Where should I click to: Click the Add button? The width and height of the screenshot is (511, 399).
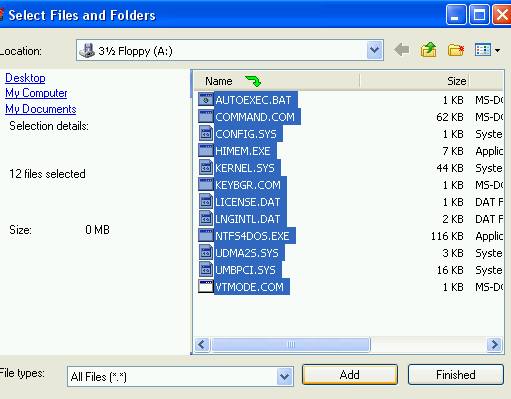coord(350,375)
